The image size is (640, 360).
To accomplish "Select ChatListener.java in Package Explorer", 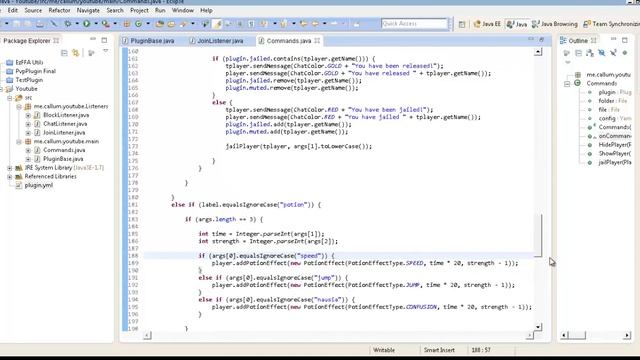I will 65,124.
